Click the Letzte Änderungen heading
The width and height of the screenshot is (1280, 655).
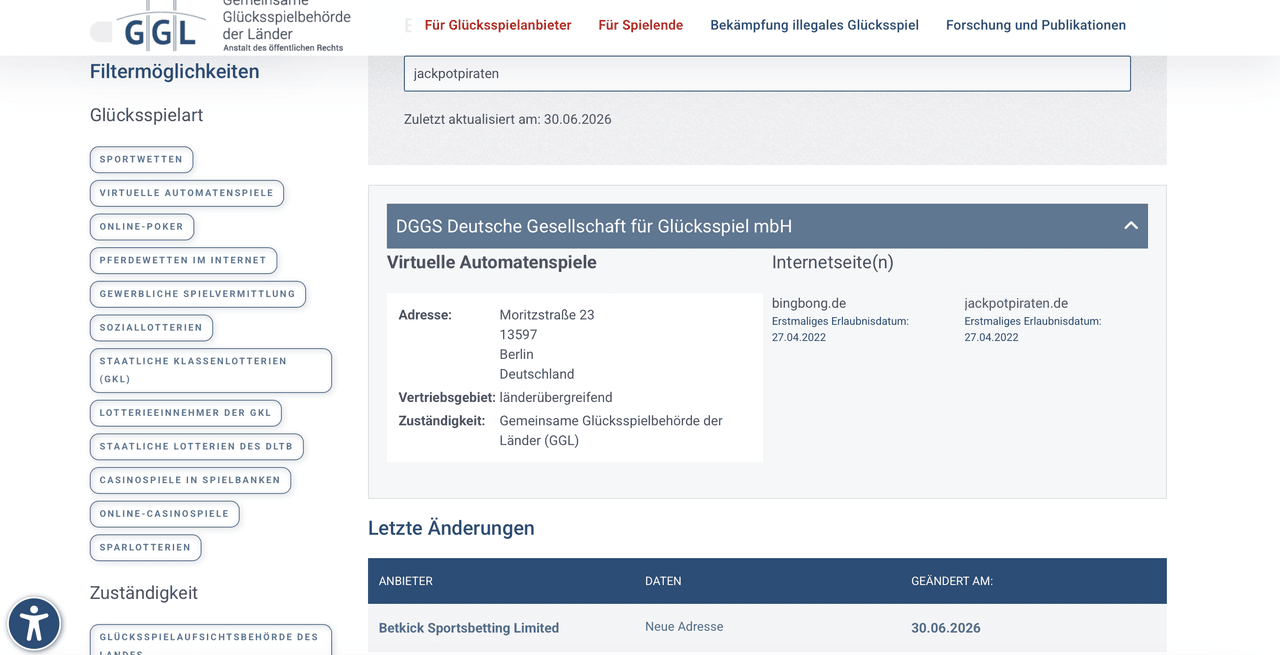[451, 528]
